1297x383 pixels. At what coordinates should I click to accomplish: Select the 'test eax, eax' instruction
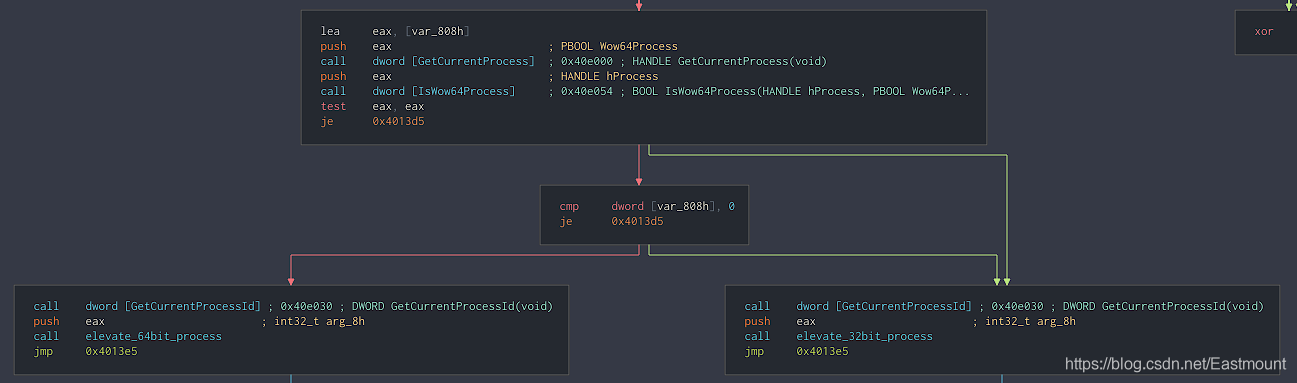(x=372, y=106)
